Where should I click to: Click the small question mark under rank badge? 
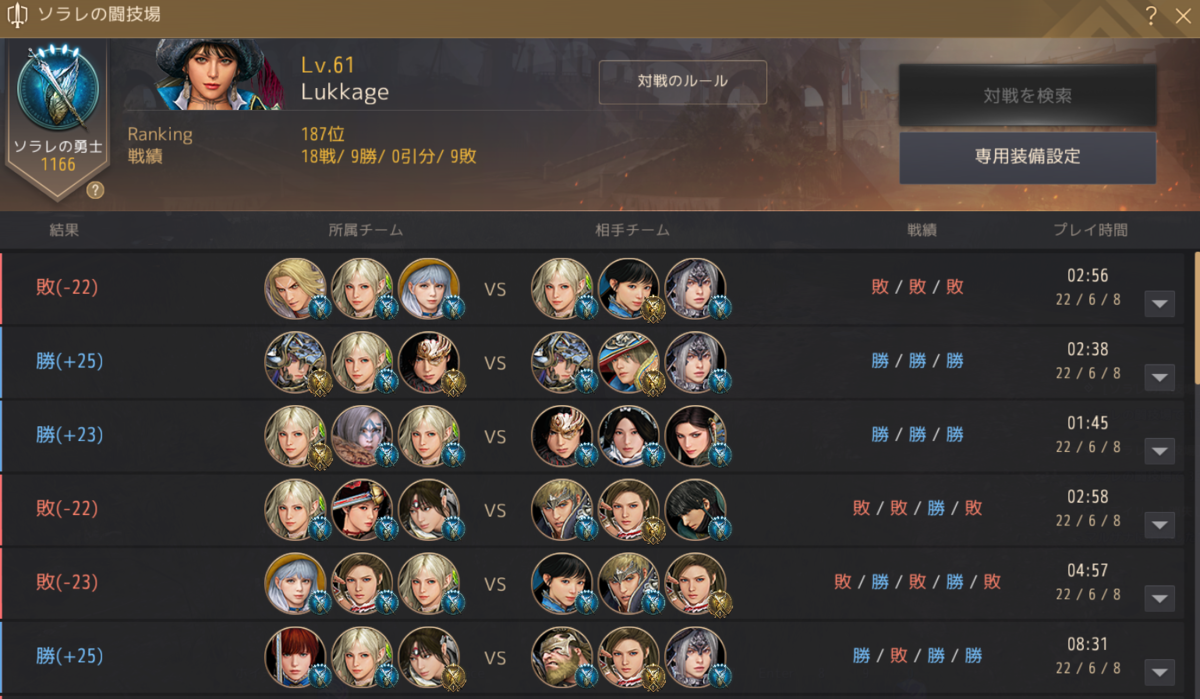(95, 190)
